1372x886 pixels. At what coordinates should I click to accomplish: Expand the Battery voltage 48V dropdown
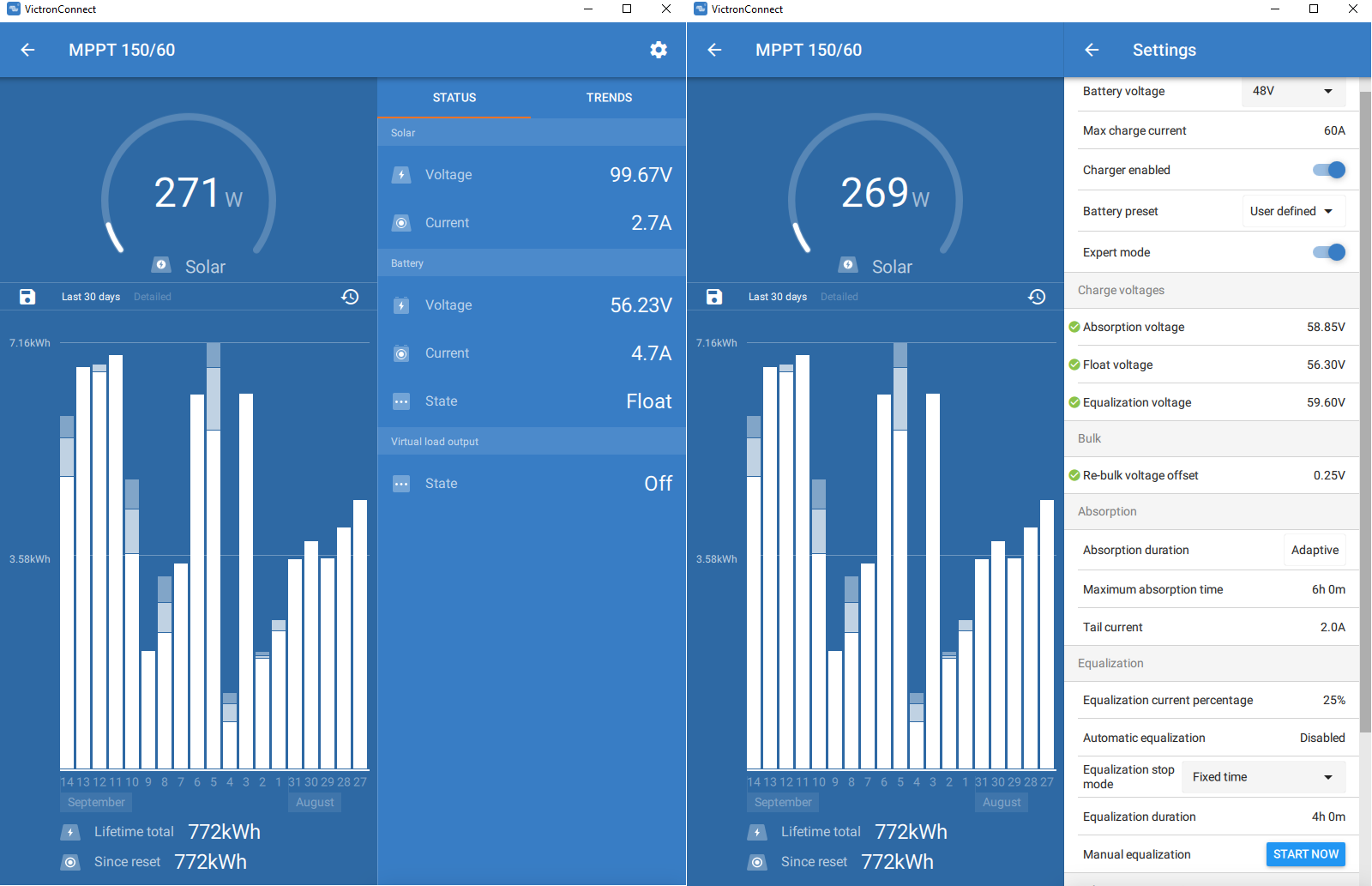[1293, 91]
